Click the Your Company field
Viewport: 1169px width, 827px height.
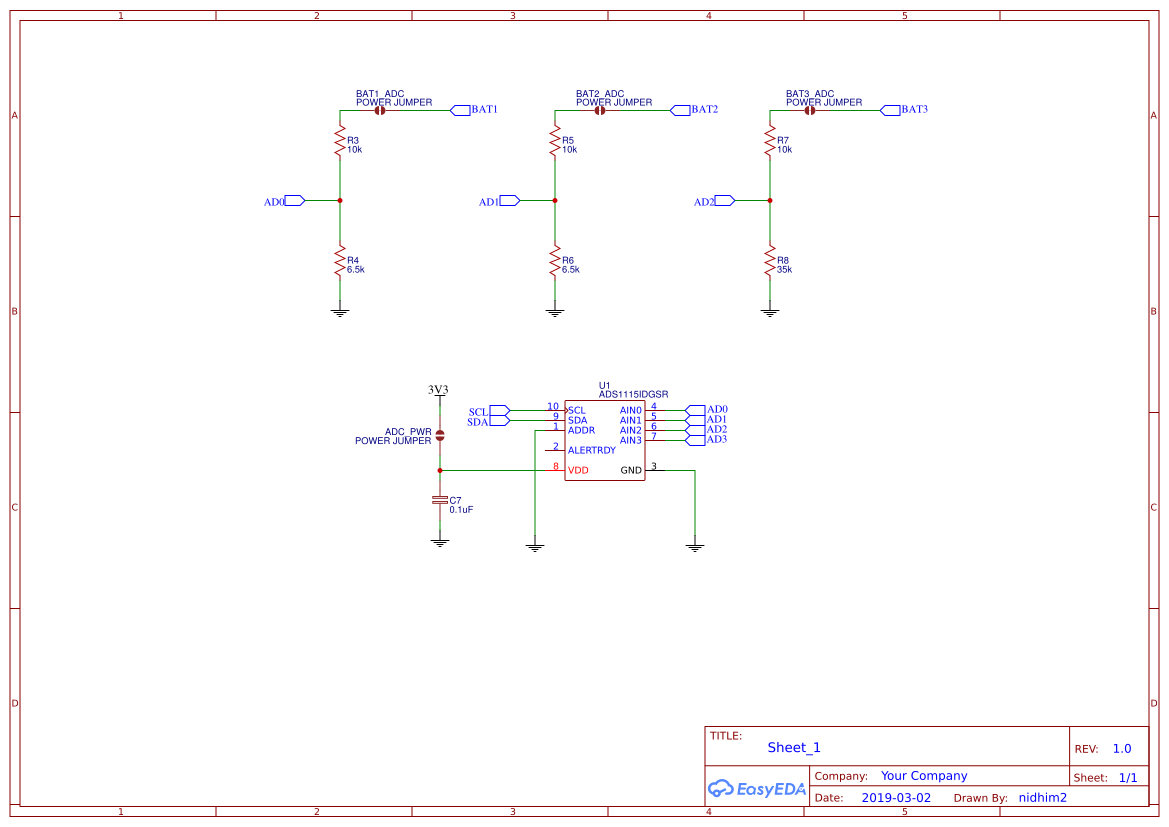pos(922,775)
